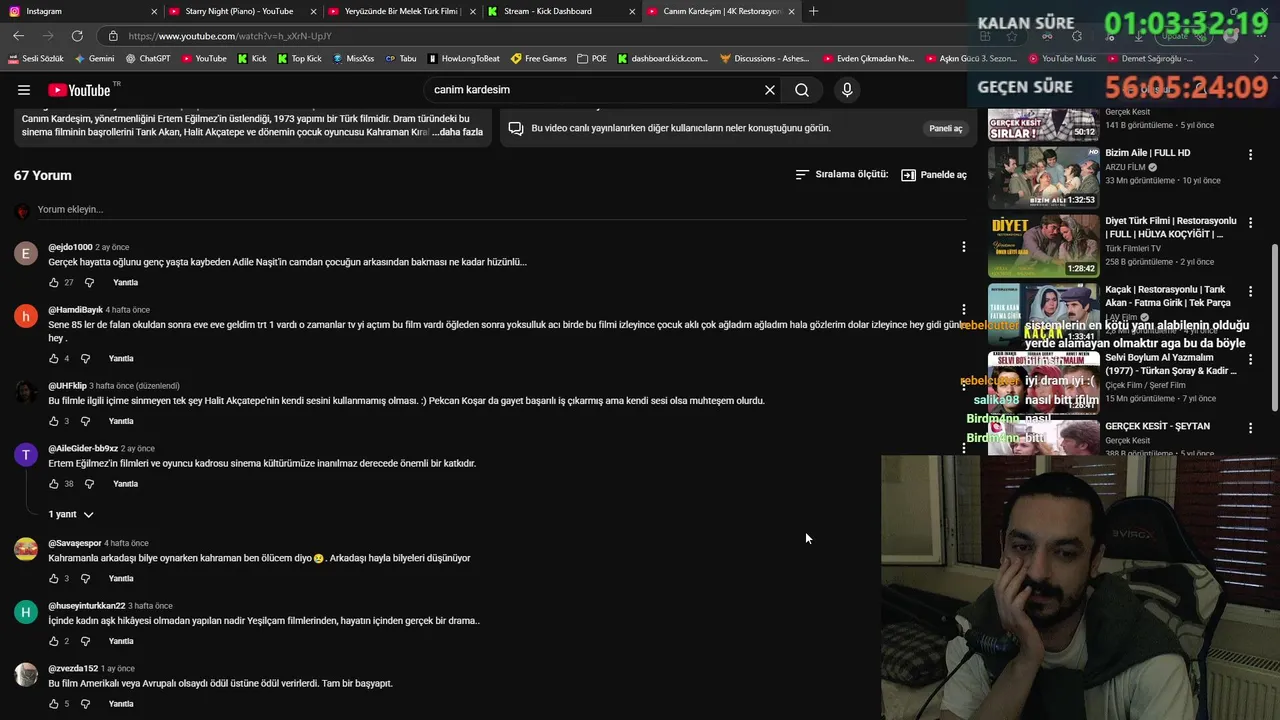
Task: Dislike the @AileGider-bb9xz comment
Action: (x=89, y=484)
